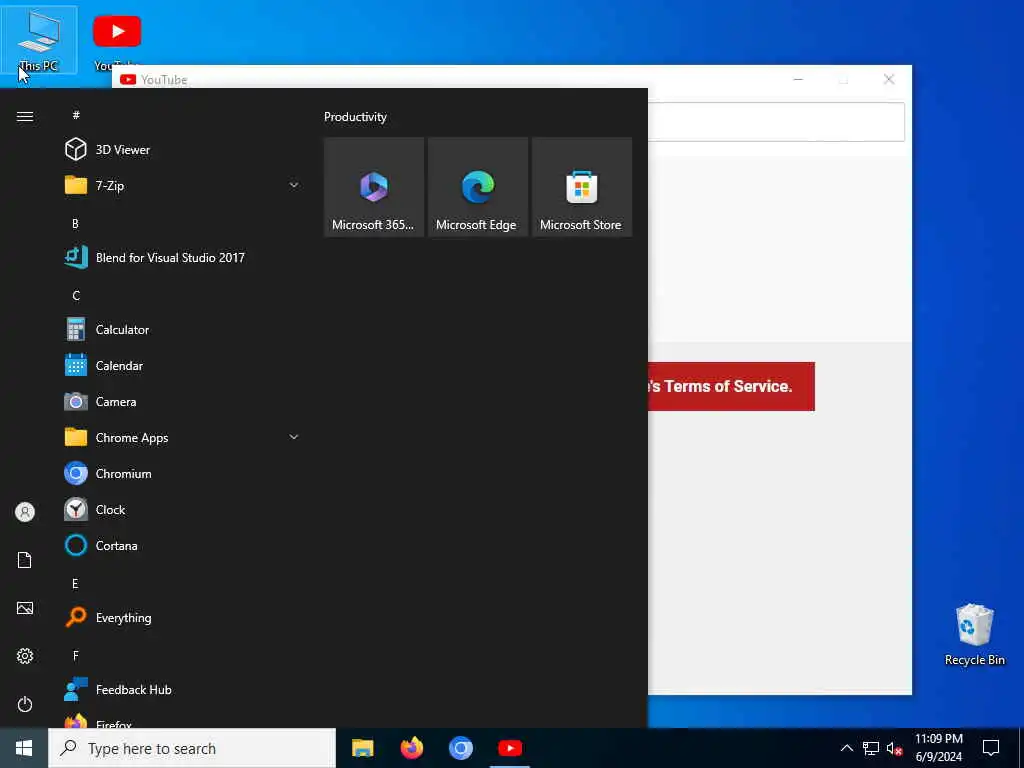Open the Microsoft Store tile
This screenshot has height=768, width=1024.
tap(582, 187)
